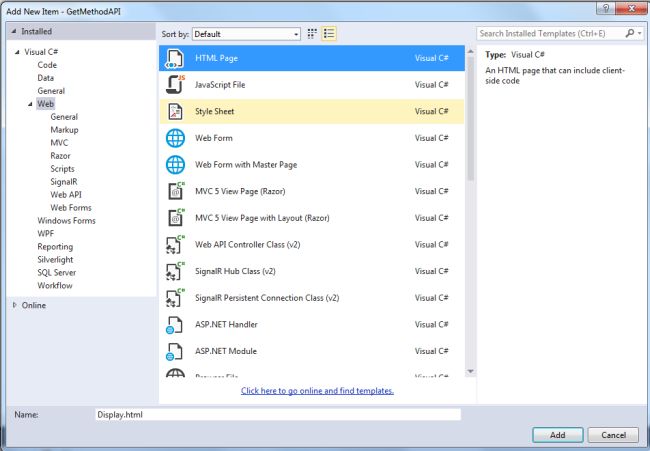Close the Add New Item dialog
This screenshot has width=650, height=451.
(632, 8)
